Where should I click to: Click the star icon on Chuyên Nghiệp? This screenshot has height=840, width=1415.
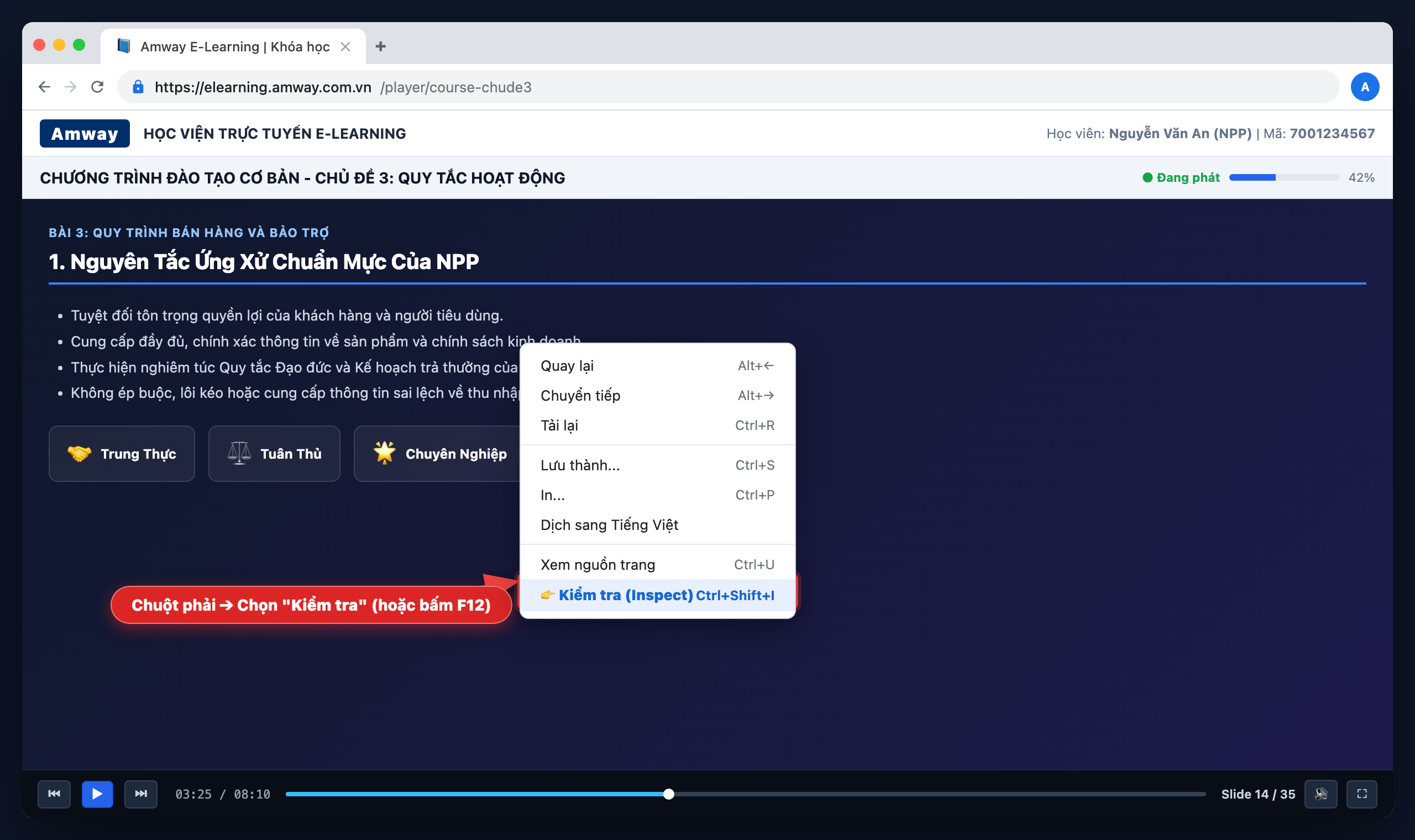[x=384, y=453]
